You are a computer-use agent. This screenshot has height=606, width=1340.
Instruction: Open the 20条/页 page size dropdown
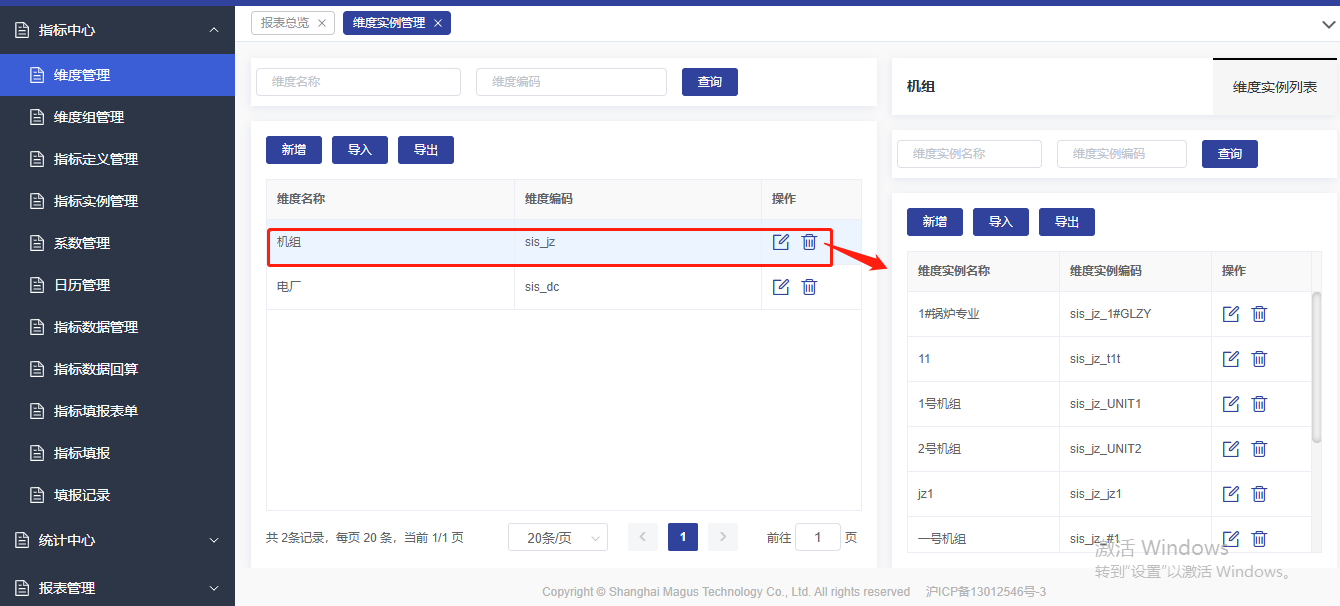pos(557,537)
